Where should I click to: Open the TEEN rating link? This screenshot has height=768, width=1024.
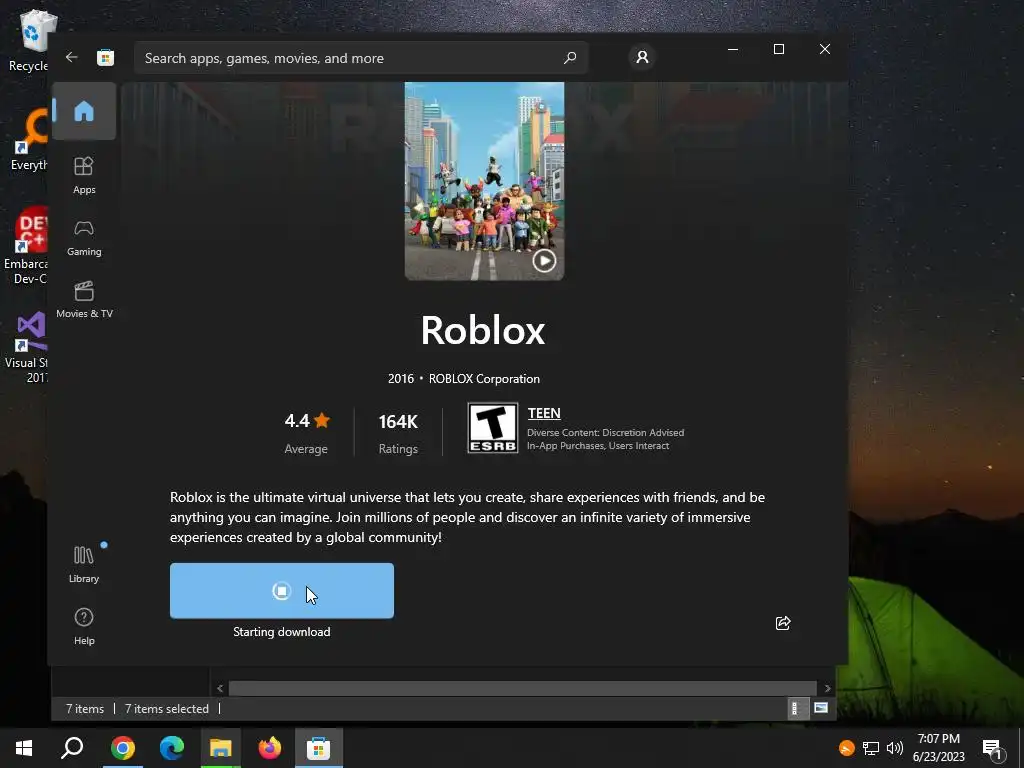(x=544, y=413)
